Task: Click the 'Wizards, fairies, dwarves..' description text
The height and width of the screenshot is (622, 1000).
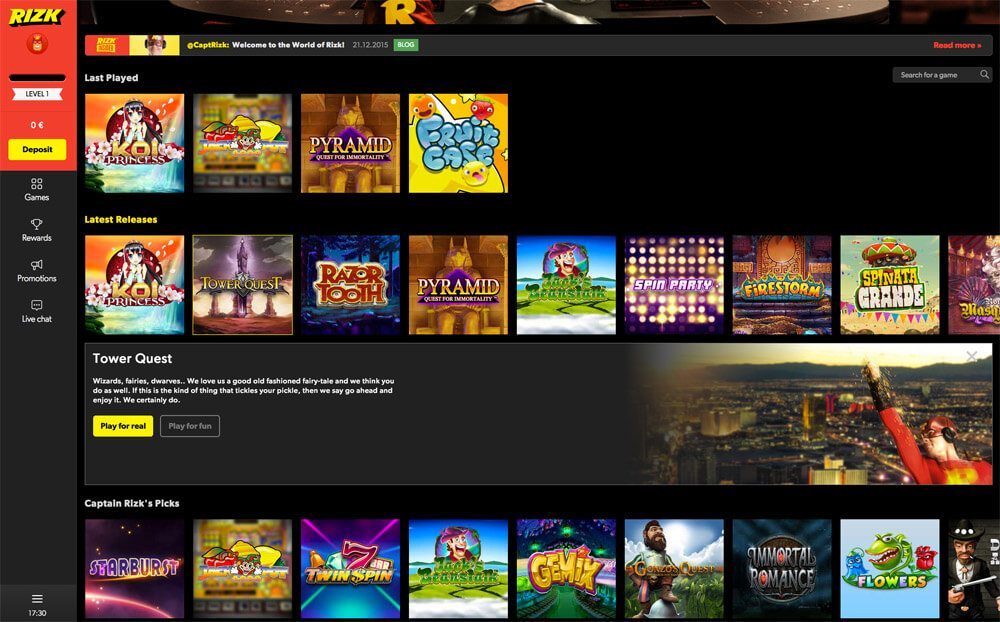Action: click(x=244, y=390)
